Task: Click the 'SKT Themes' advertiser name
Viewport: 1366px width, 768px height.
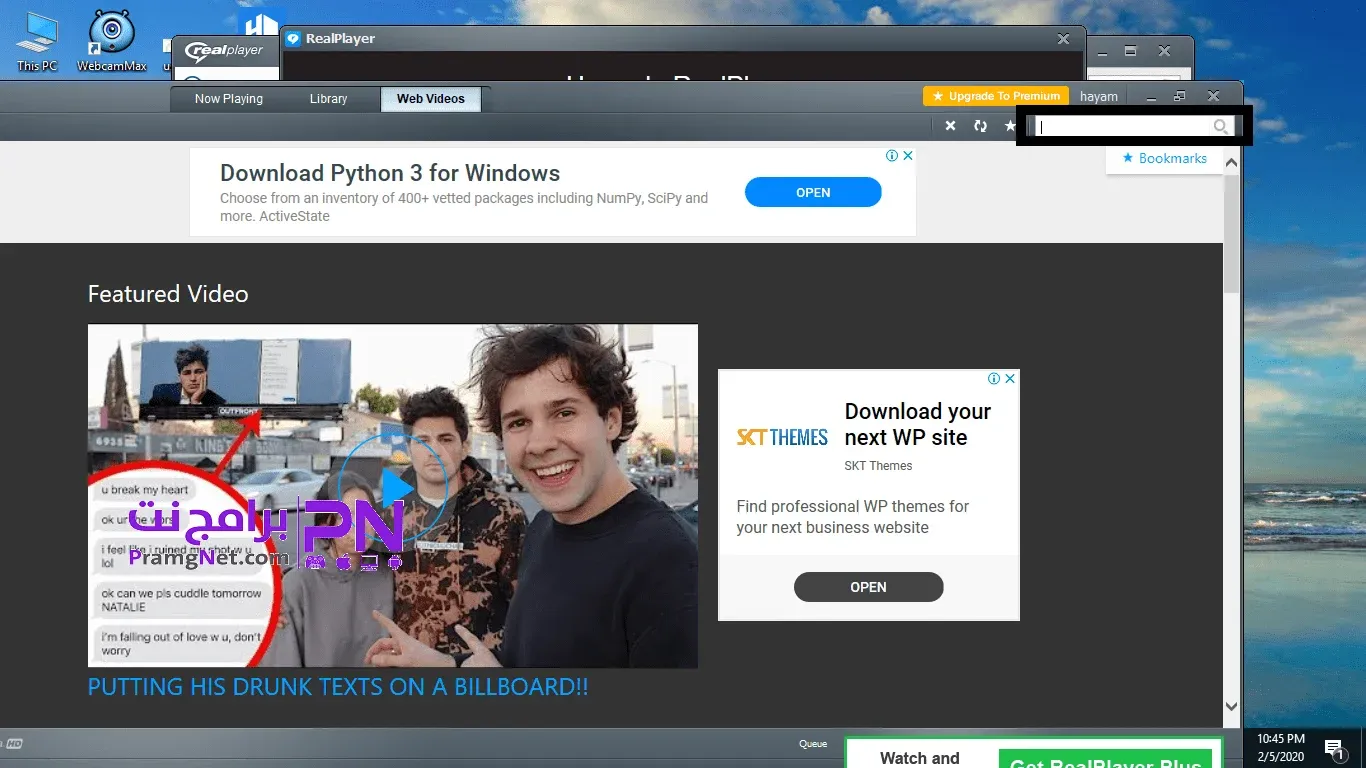Action: [878, 465]
